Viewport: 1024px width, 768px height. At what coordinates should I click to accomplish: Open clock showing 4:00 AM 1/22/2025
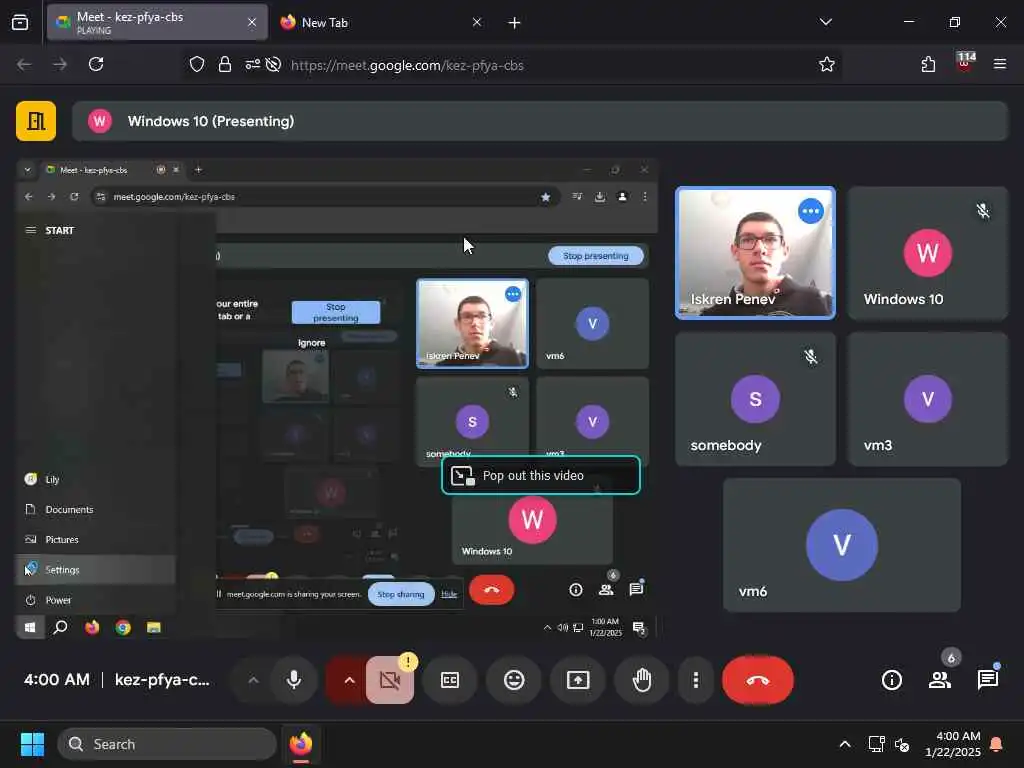(953, 744)
